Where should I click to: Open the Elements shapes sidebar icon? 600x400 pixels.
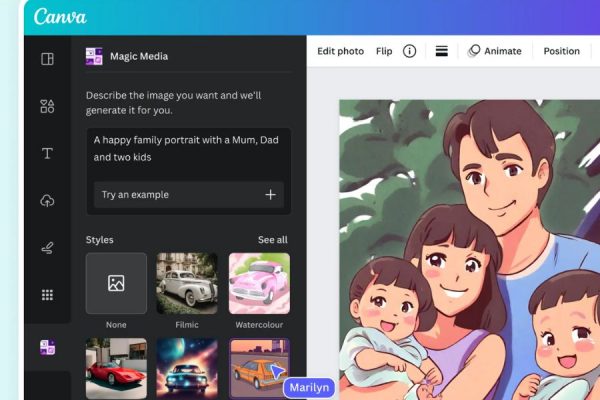(47, 106)
